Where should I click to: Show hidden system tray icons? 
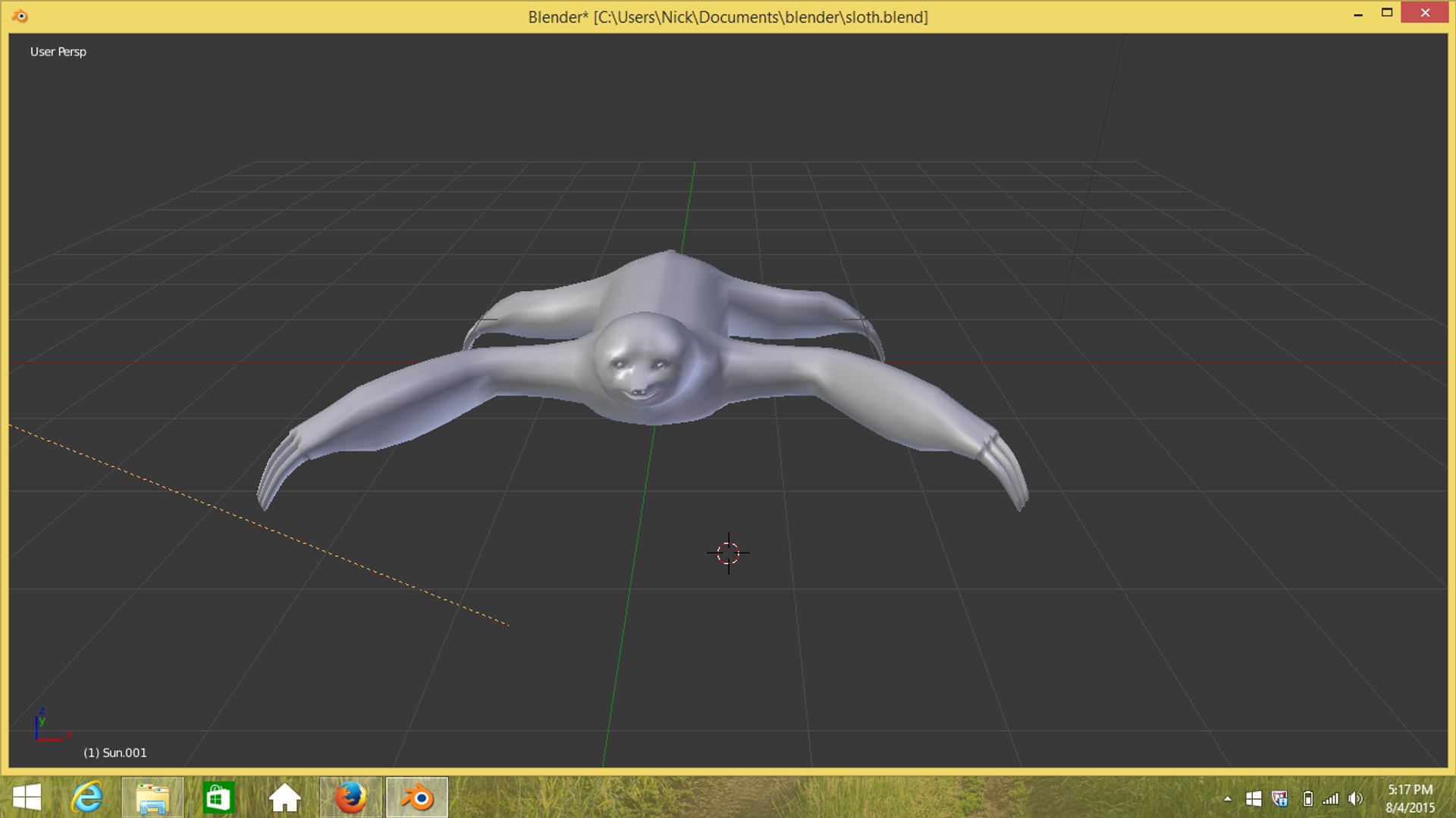coord(1227,798)
